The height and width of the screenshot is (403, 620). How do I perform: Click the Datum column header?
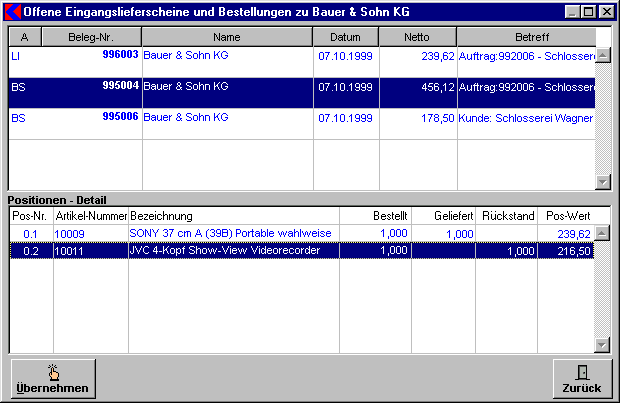pyautogui.click(x=345, y=36)
